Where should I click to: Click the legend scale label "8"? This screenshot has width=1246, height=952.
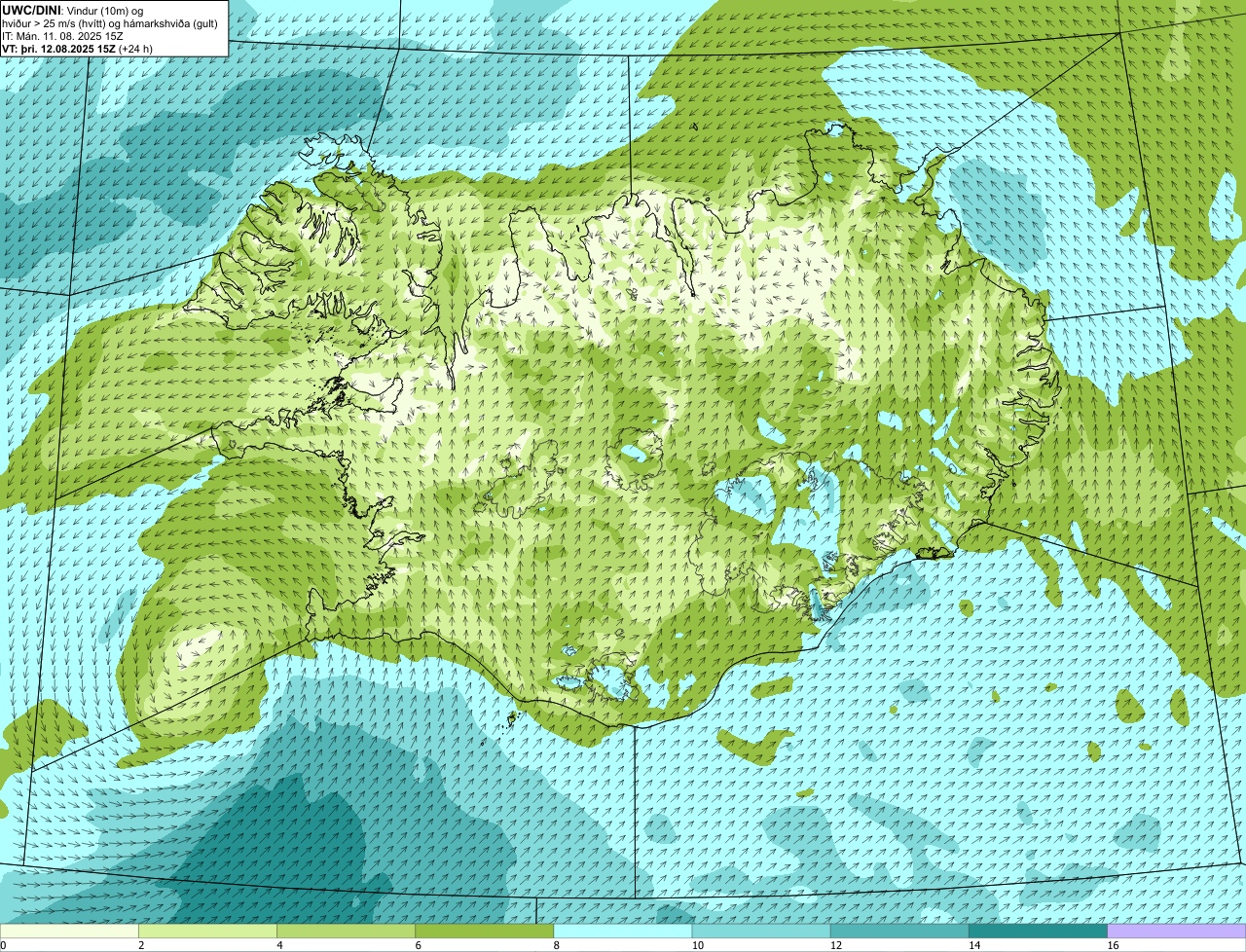(557, 945)
